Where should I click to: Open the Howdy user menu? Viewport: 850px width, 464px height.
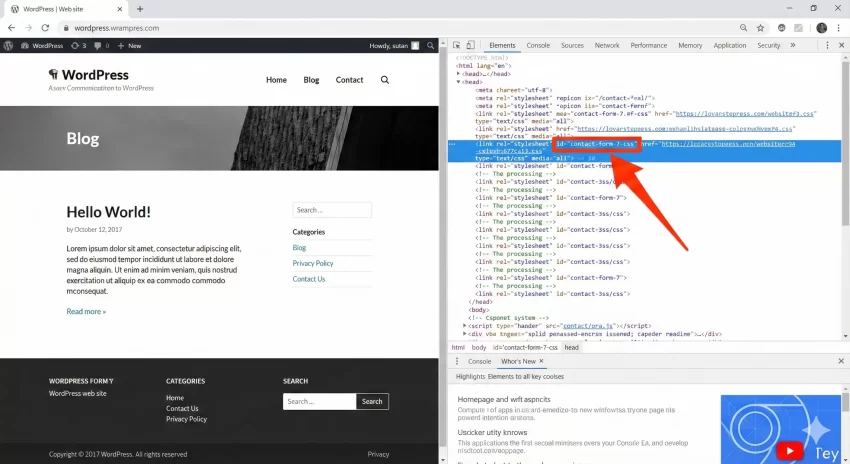[394, 46]
